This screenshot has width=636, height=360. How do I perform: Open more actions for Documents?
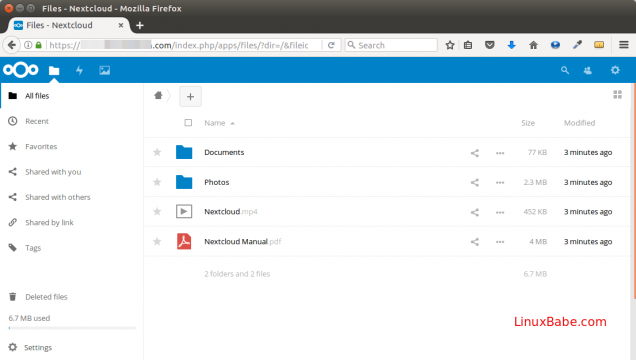[500, 153]
